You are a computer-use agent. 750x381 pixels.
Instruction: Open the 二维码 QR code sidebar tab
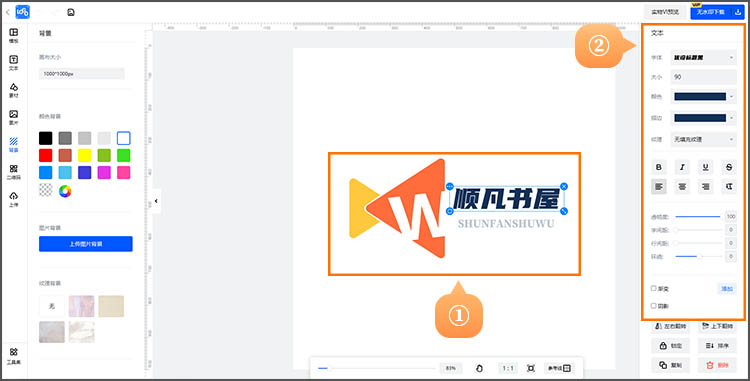pos(13,172)
